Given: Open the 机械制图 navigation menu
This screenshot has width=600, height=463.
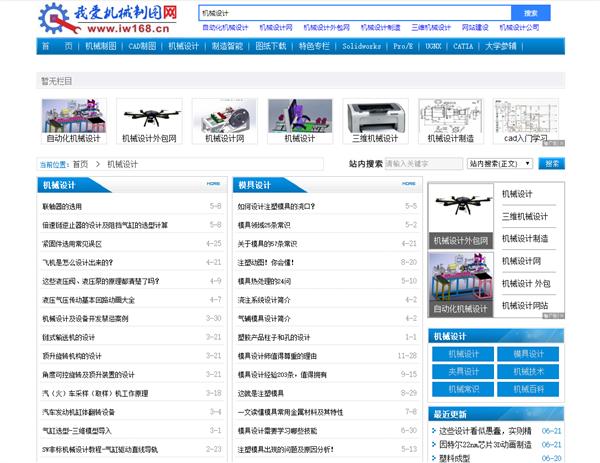Looking at the screenshot, I should [x=101, y=46].
